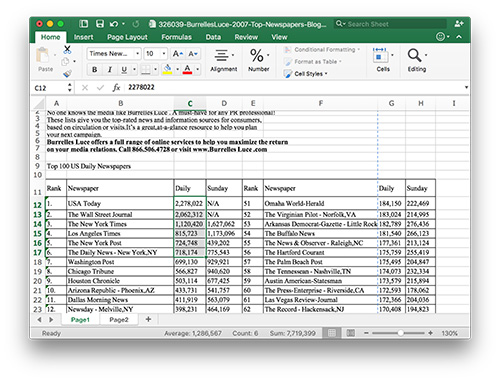500x381 pixels.
Task: Click the Name Box showing C12
Action: 49,88
